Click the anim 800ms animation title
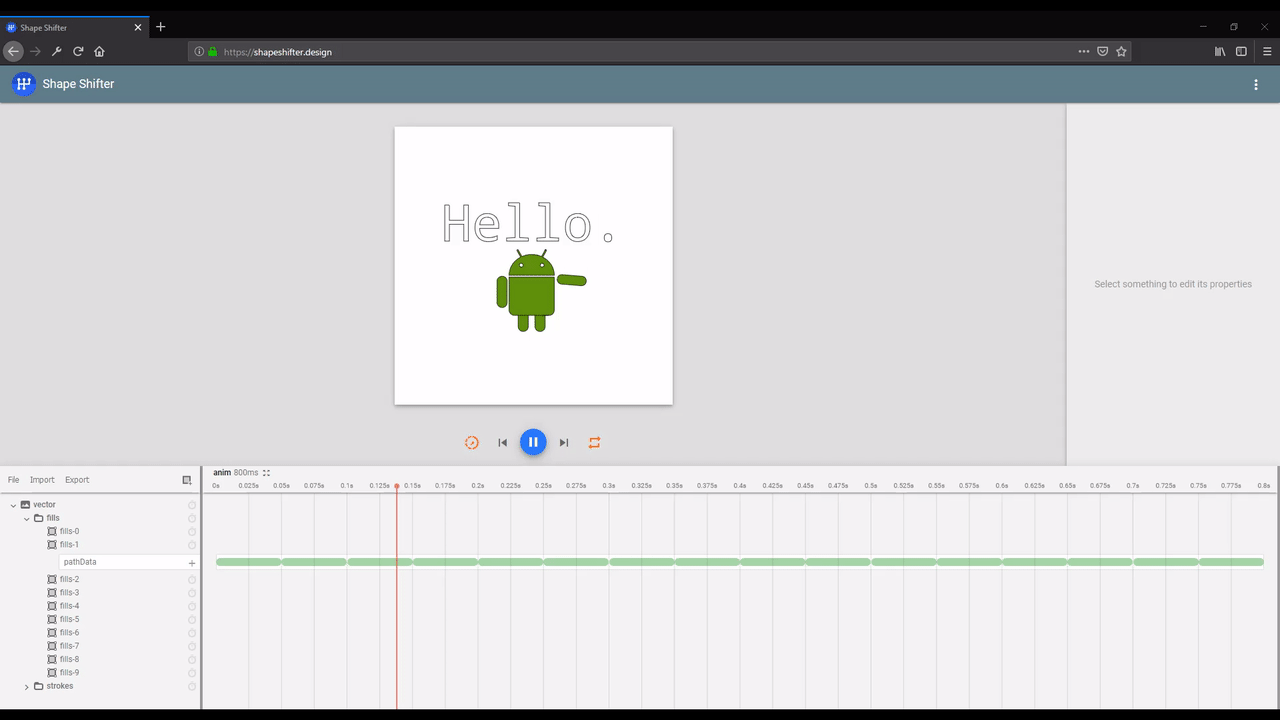This screenshot has width=1280, height=720. click(235, 472)
